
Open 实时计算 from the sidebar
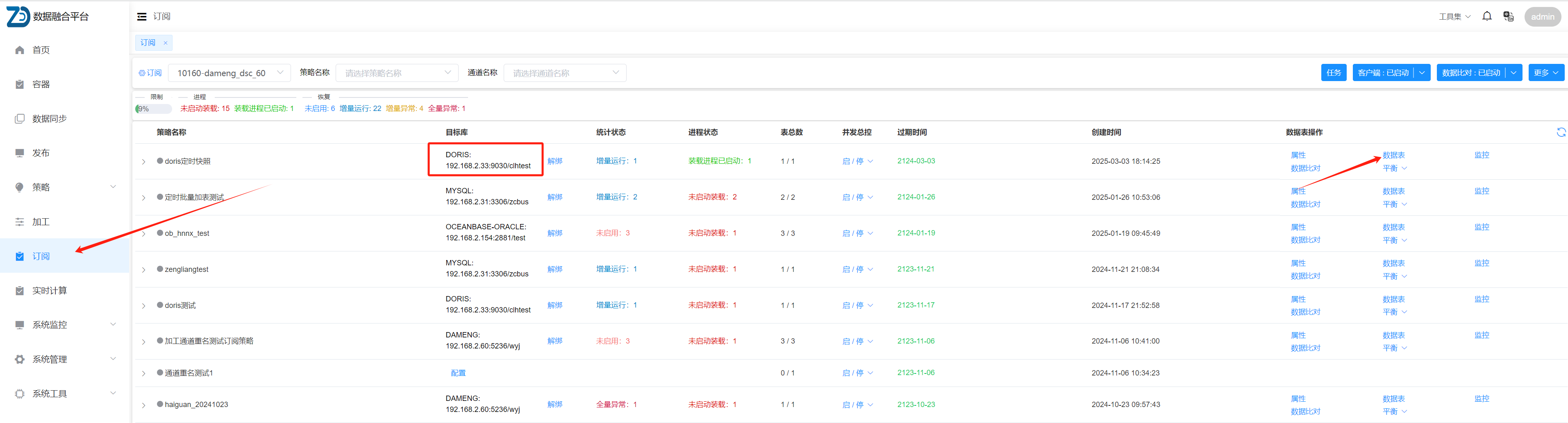(x=49, y=291)
